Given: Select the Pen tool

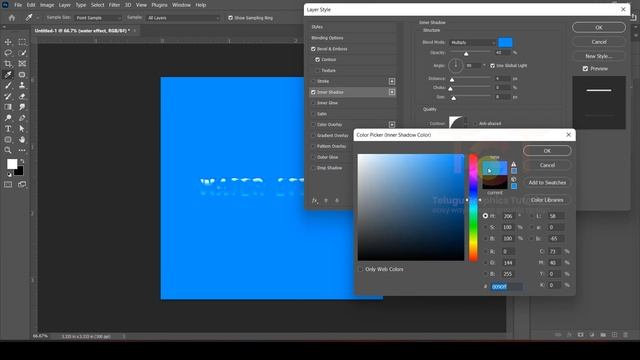Looking at the screenshot, I should (x=22, y=118).
